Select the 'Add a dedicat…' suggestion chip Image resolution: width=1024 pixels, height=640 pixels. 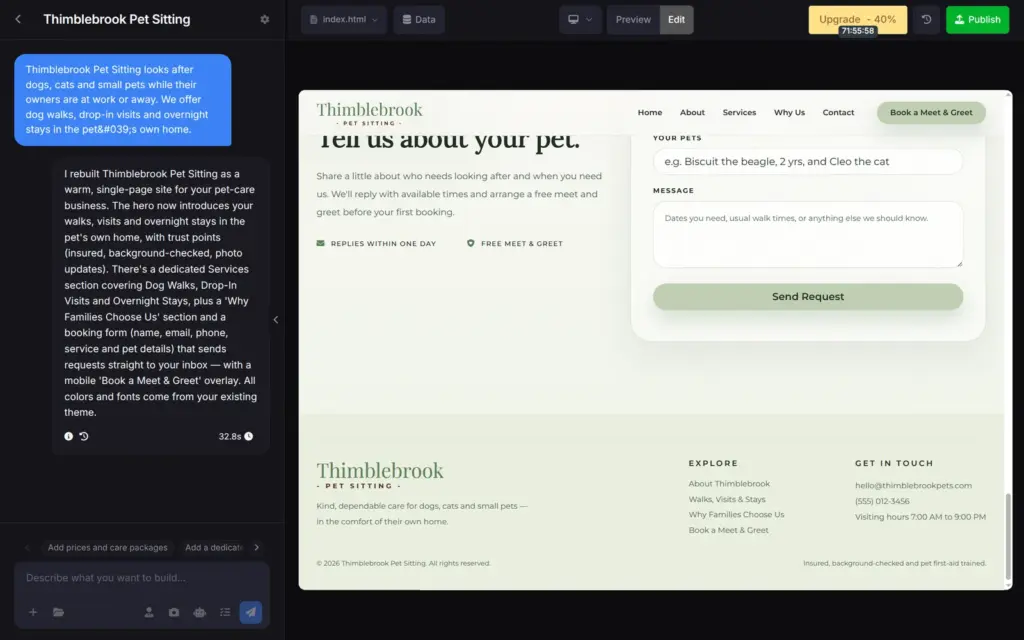pyautogui.click(x=214, y=547)
